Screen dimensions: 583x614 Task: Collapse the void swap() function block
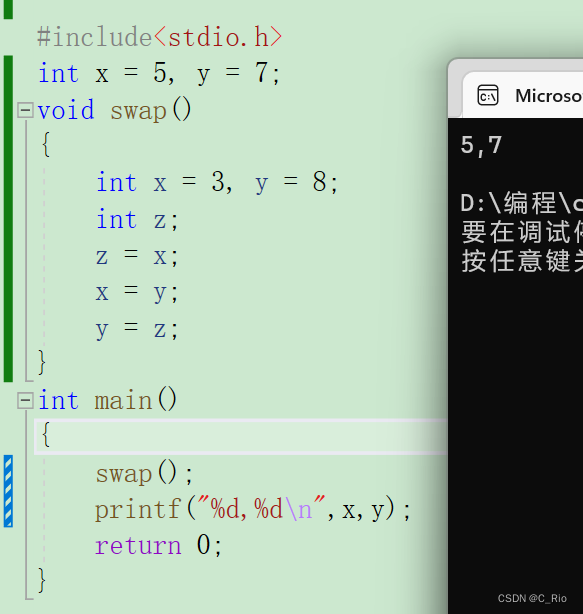pos(25,110)
